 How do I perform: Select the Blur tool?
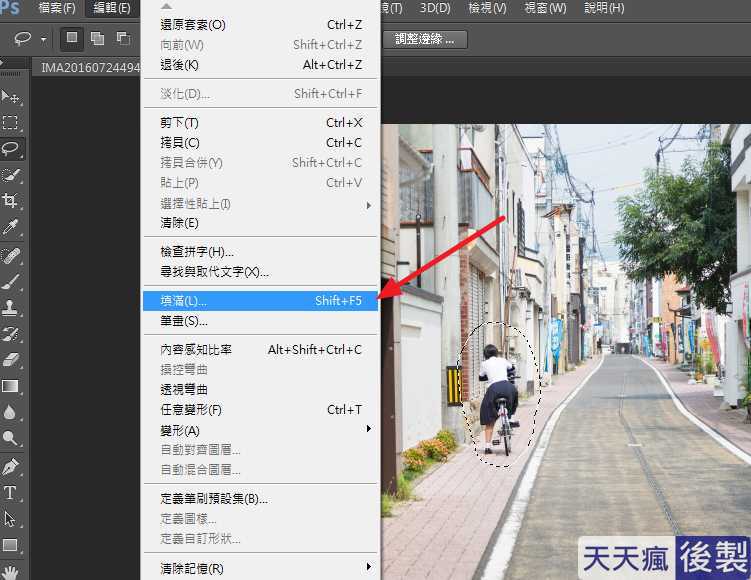coord(11,412)
